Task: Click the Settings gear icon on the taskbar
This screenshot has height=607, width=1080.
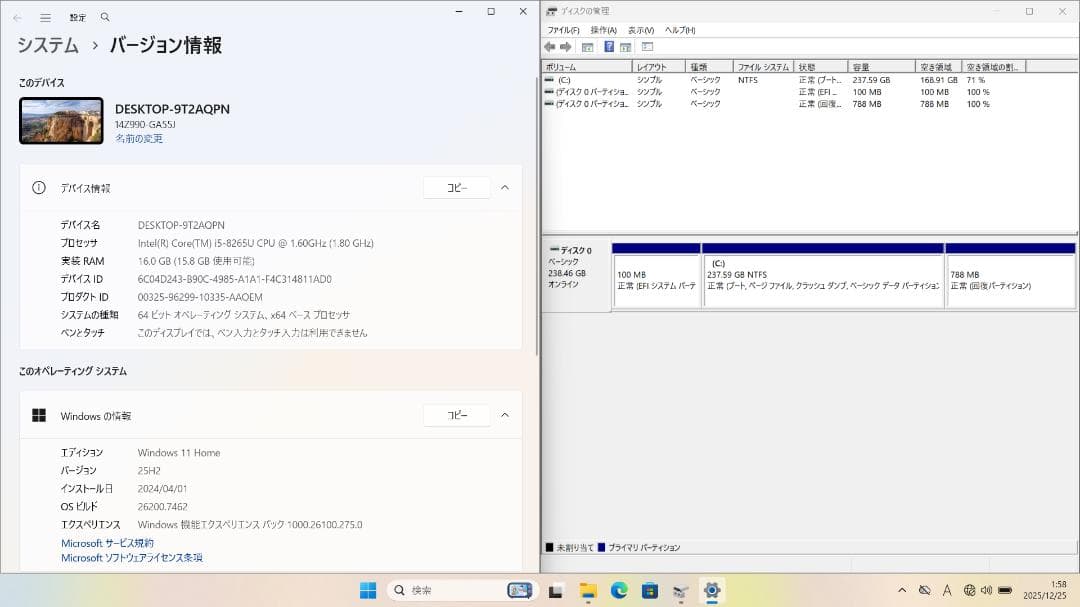Action: tap(710, 589)
